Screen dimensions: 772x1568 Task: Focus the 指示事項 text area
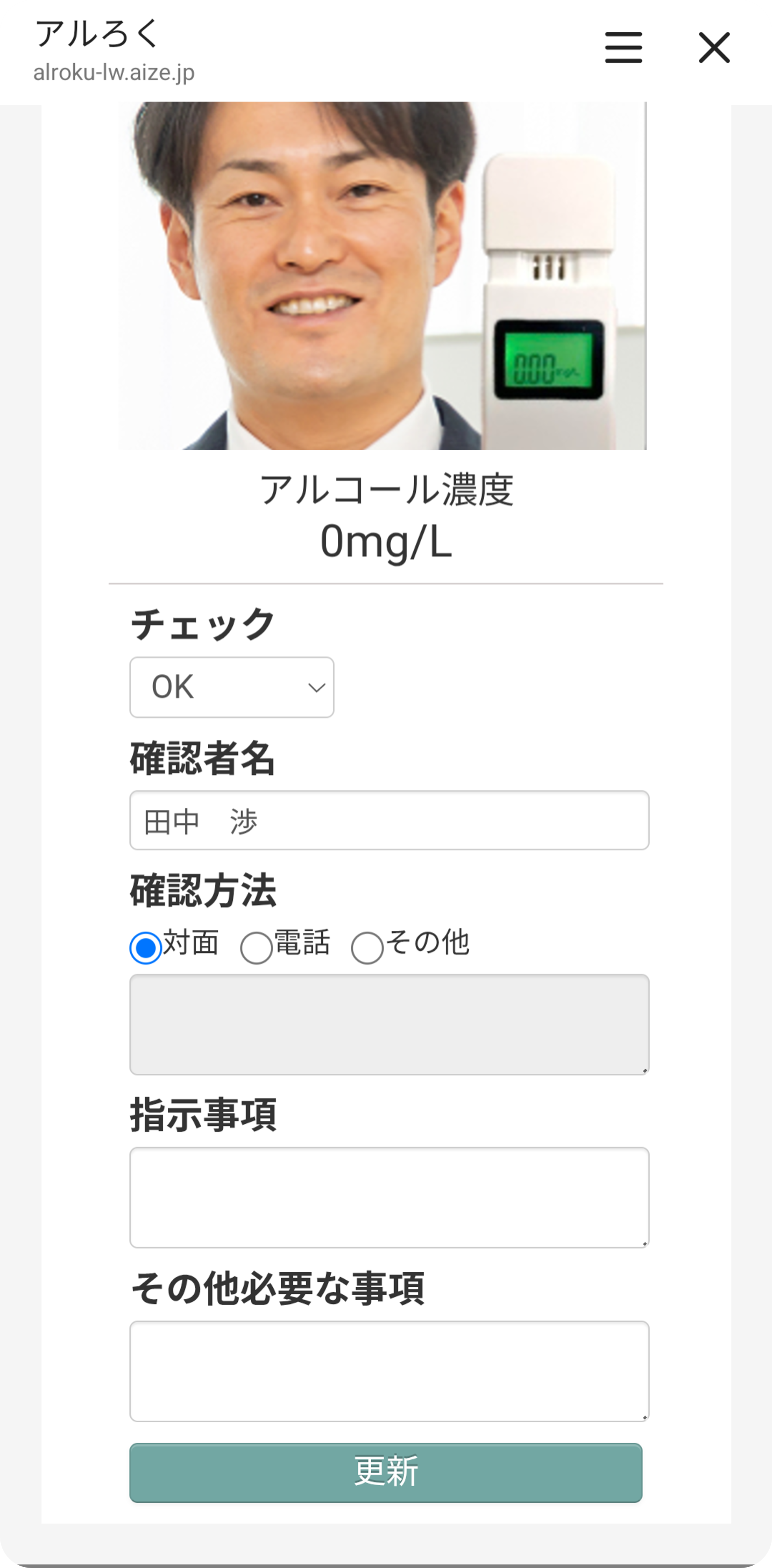(x=389, y=1197)
